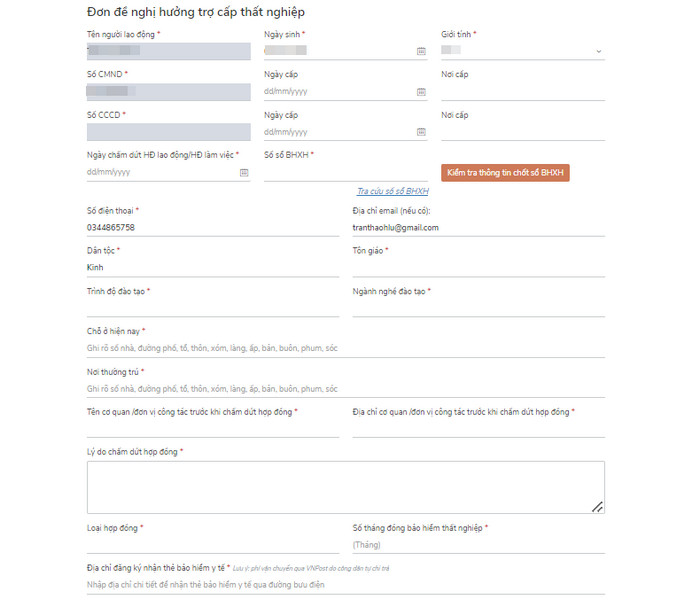Open calendar for Ngày chấm dứt HĐ lao động
The height and width of the screenshot is (600, 700).
coord(244,173)
